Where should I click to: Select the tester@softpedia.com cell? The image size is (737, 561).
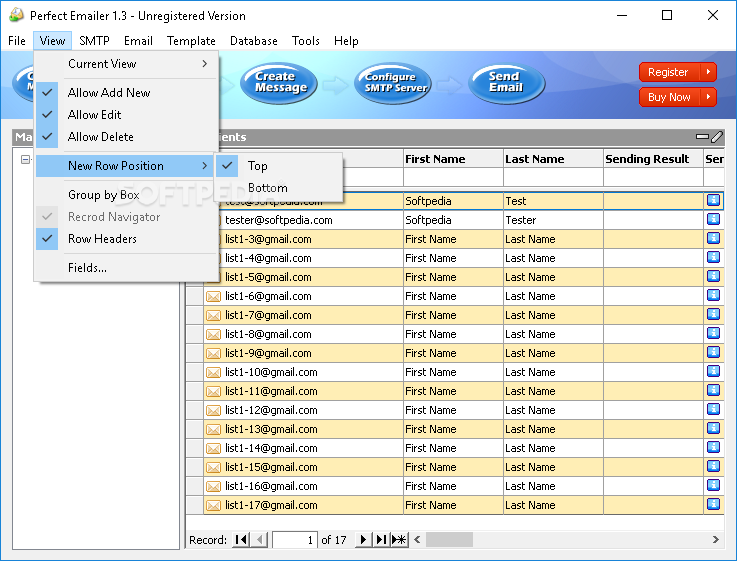[304, 220]
